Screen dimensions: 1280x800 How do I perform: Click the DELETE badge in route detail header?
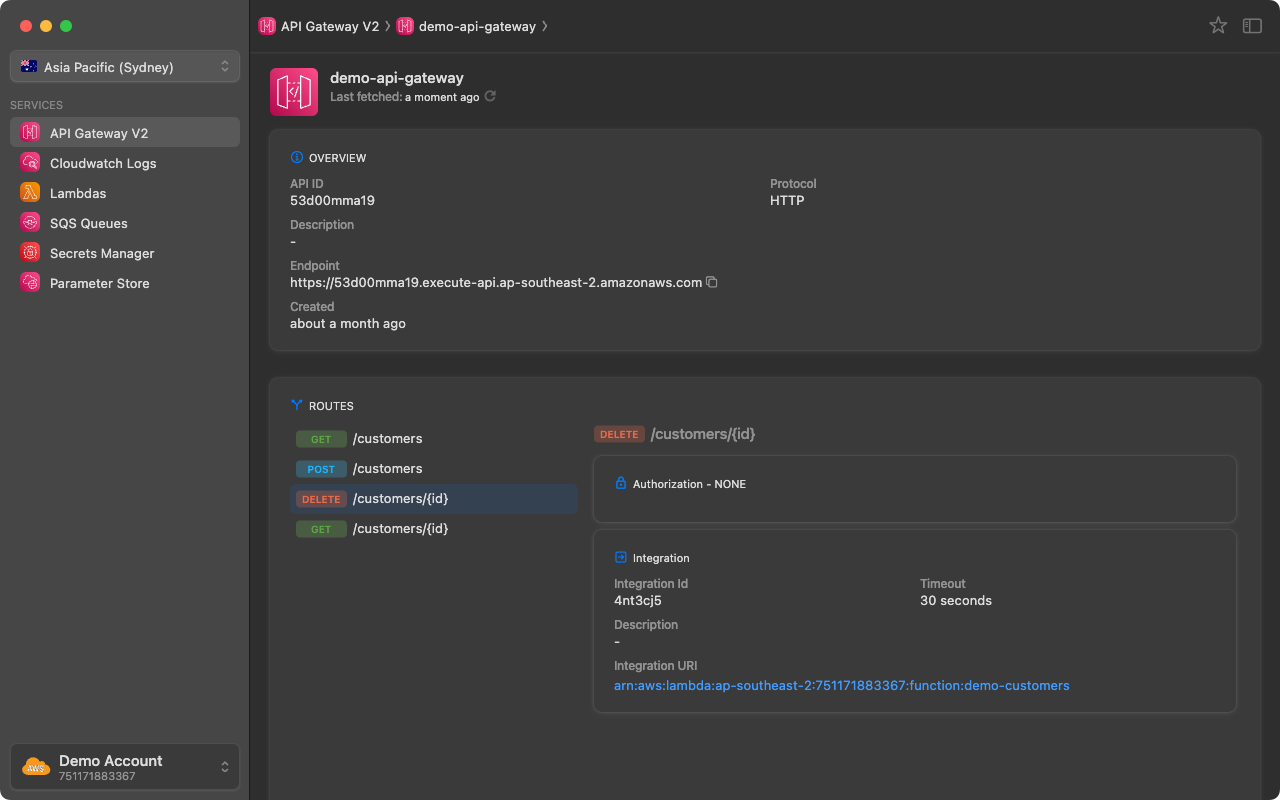pyautogui.click(x=619, y=434)
